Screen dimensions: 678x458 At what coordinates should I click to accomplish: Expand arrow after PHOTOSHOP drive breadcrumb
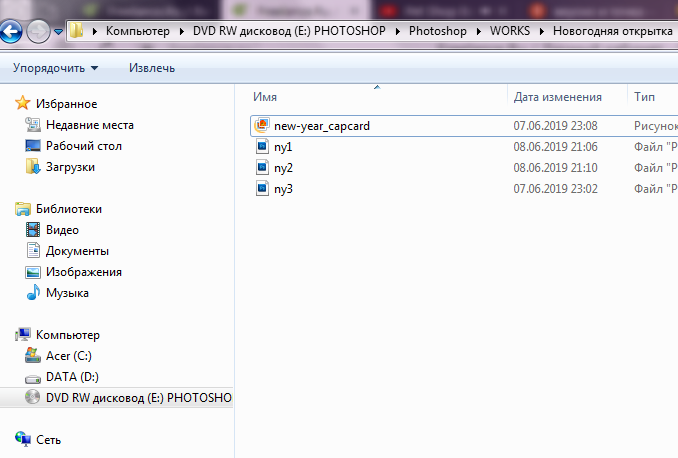tap(397, 31)
